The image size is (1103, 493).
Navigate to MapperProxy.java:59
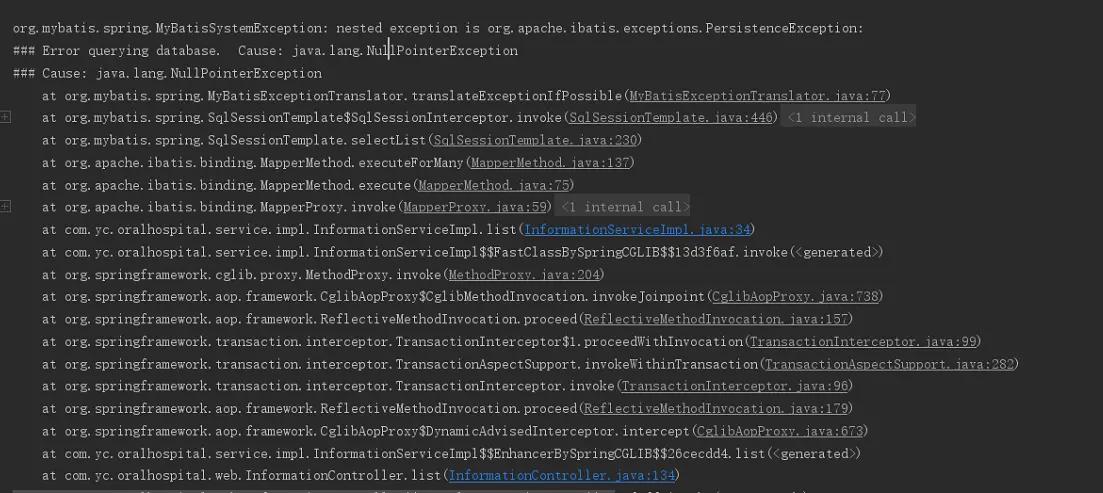pos(476,207)
